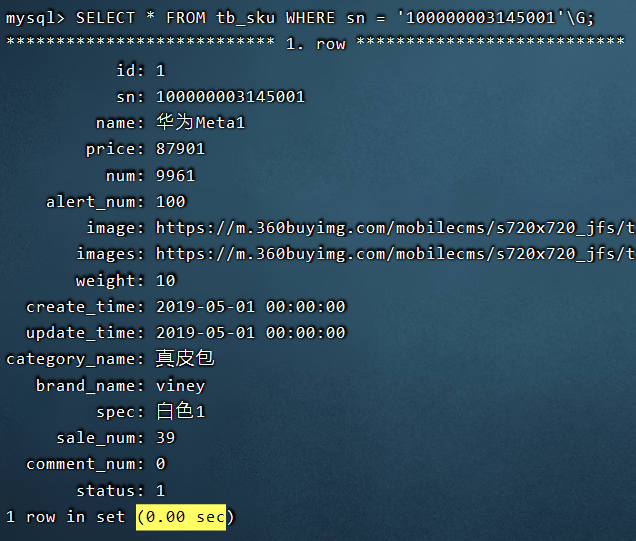The height and width of the screenshot is (541, 636).
Task: Click the 'category_name:' field label
Action: (75, 359)
